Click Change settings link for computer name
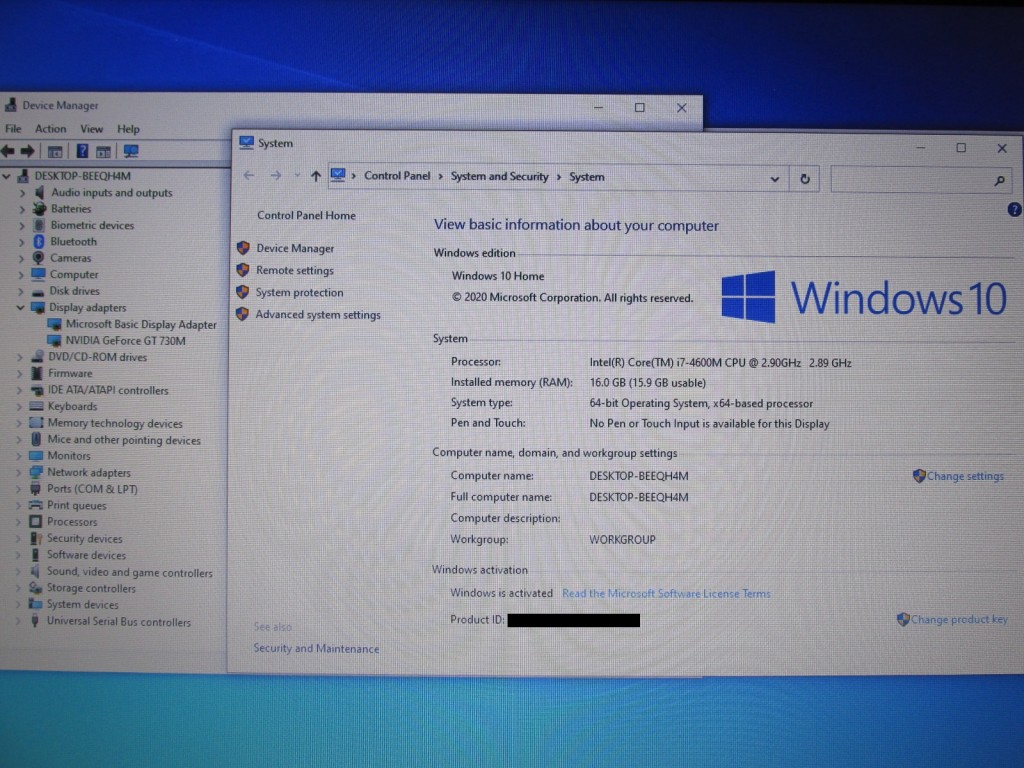Viewport: 1024px width, 768px height. [x=965, y=476]
